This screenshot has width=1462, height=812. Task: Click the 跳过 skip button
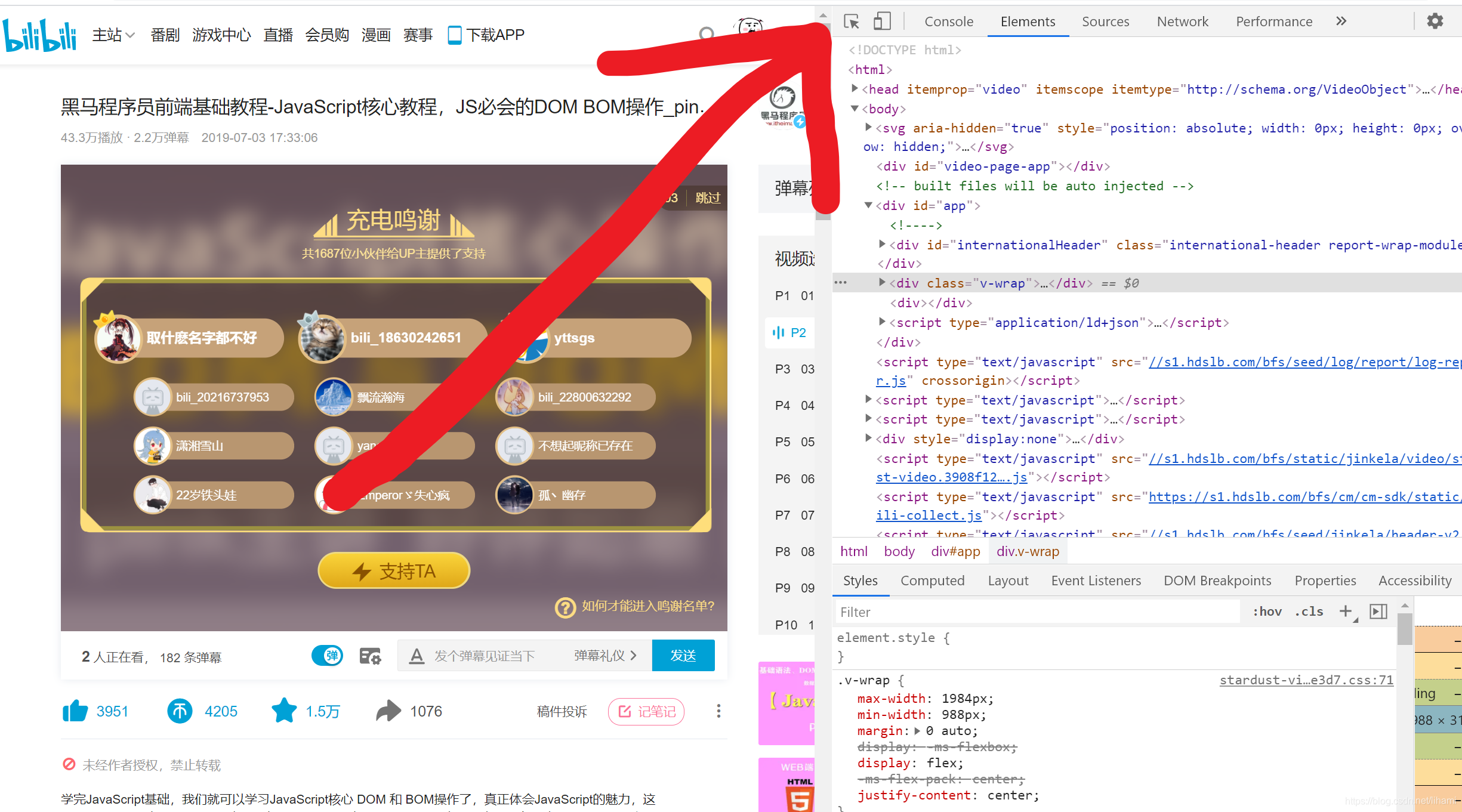pos(708,198)
